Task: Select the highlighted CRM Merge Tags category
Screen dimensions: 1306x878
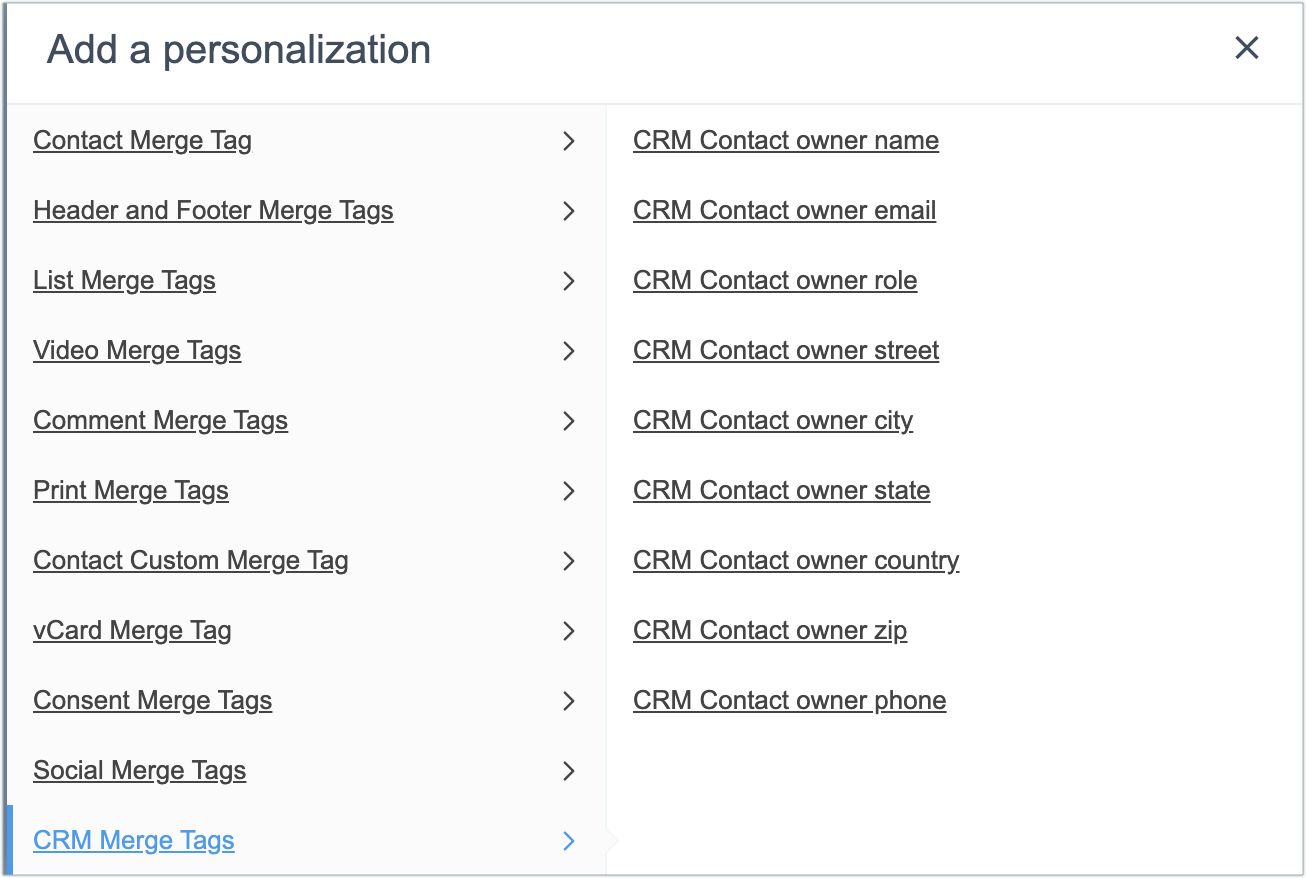Action: point(134,841)
